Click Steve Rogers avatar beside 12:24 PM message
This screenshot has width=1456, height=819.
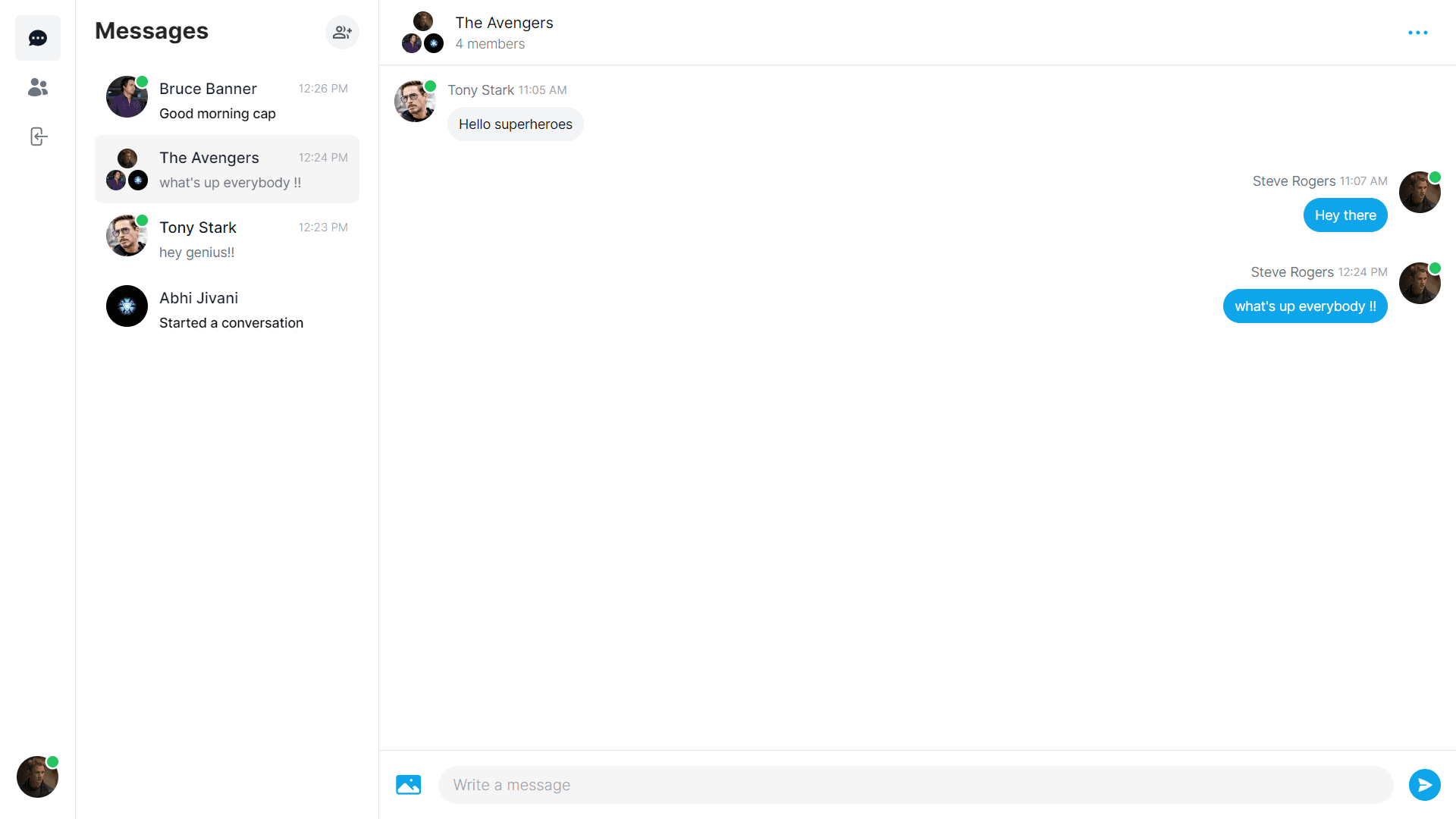click(1420, 283)
